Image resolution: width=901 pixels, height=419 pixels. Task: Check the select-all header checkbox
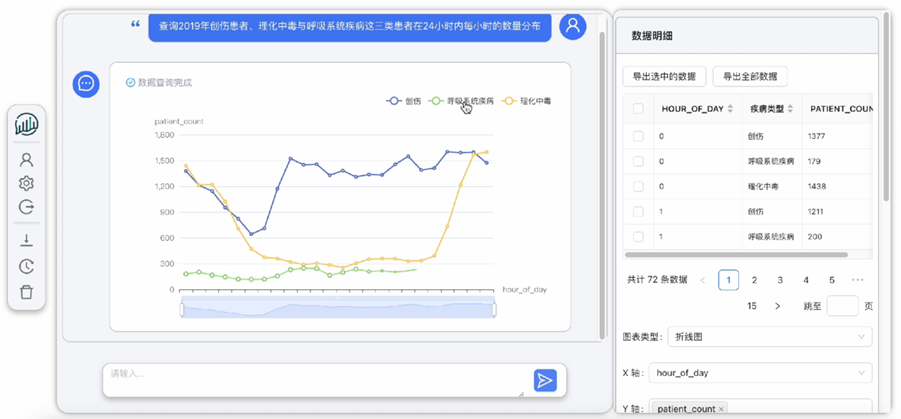[639, 109]
